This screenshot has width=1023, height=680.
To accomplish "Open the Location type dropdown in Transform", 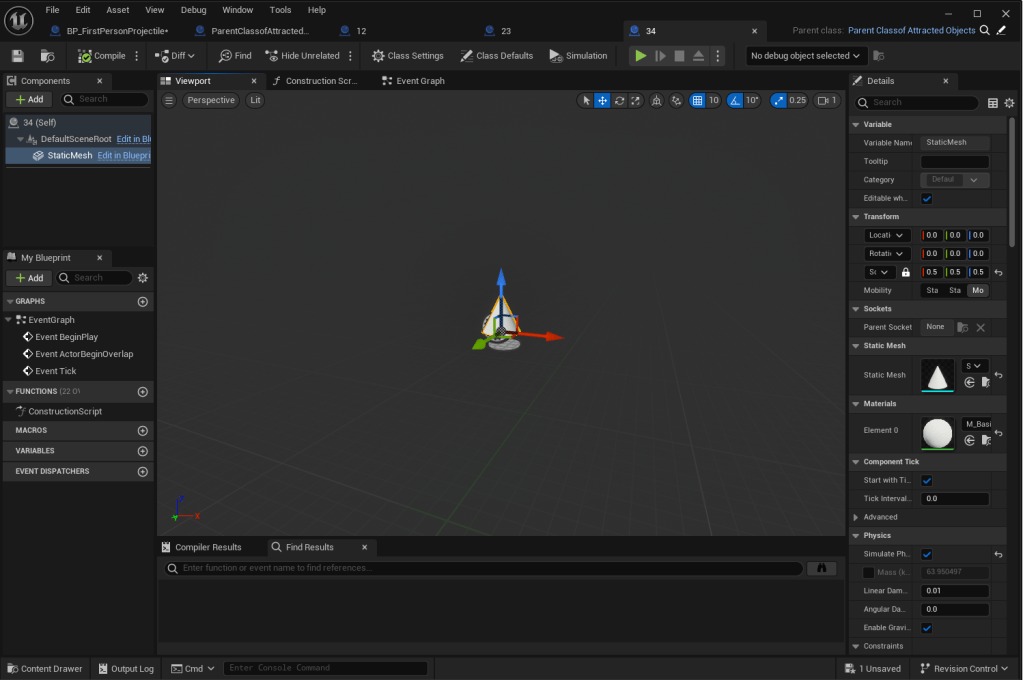I will [886, 235].
